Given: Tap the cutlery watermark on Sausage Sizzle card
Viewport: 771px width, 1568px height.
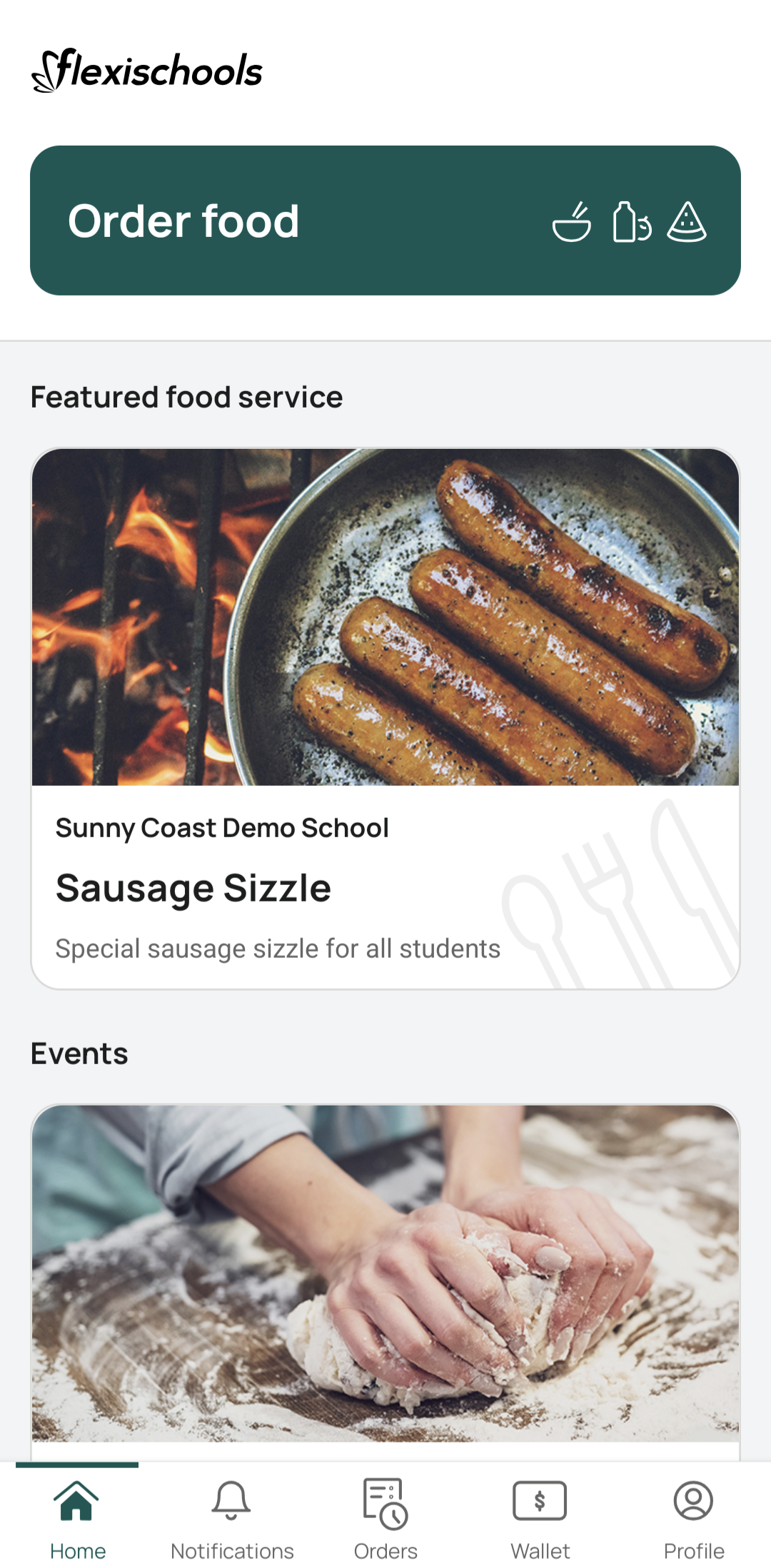Looking at the screenshot, I should (x=621, y=899).
